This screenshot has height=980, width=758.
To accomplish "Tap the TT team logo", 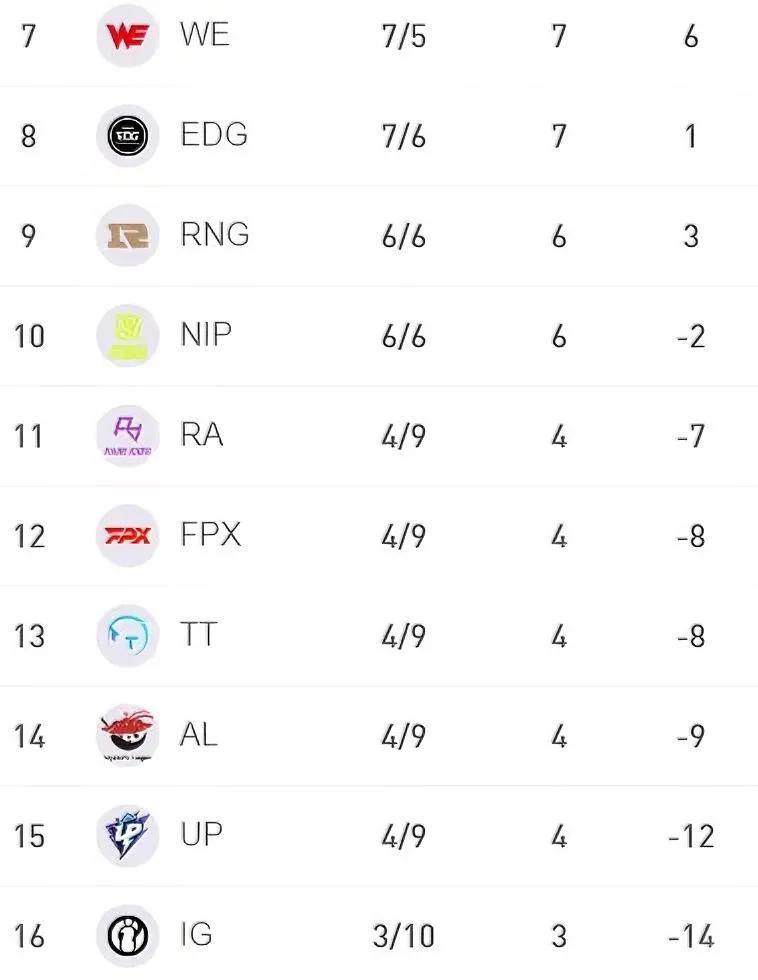I will (128, 636).
